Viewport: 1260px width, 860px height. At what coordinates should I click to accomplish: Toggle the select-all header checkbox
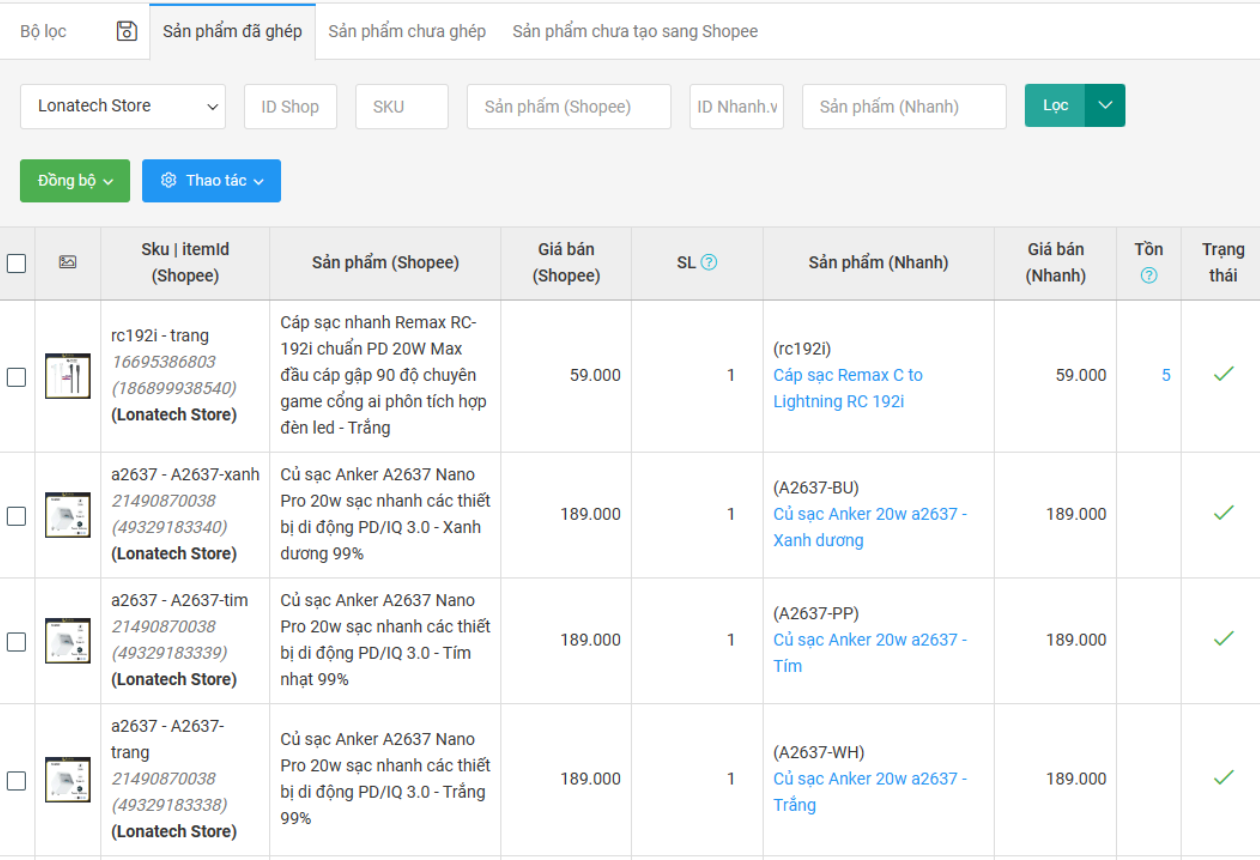(17, 263)
